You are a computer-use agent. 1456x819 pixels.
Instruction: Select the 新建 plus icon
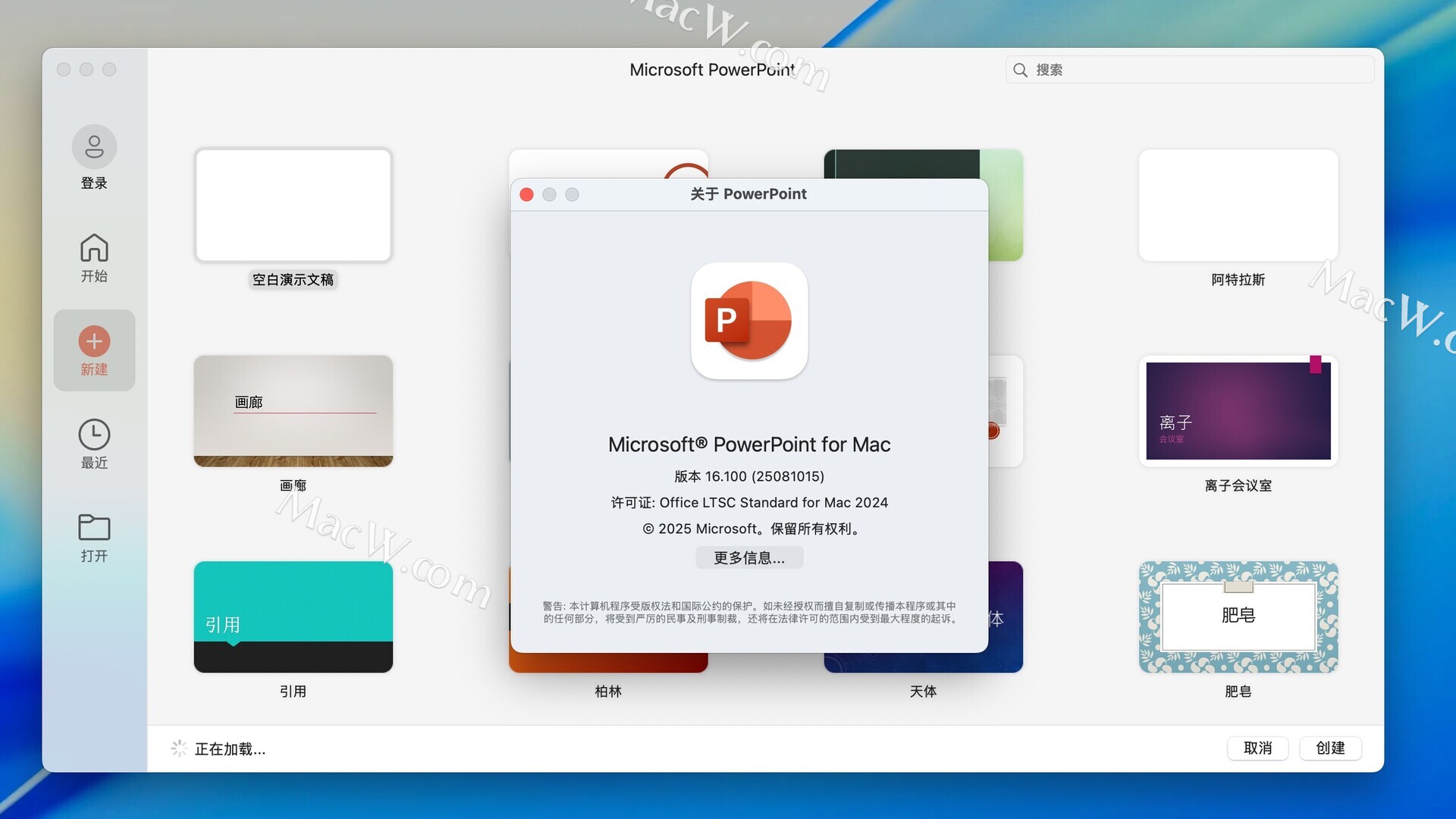click(94, 341)
